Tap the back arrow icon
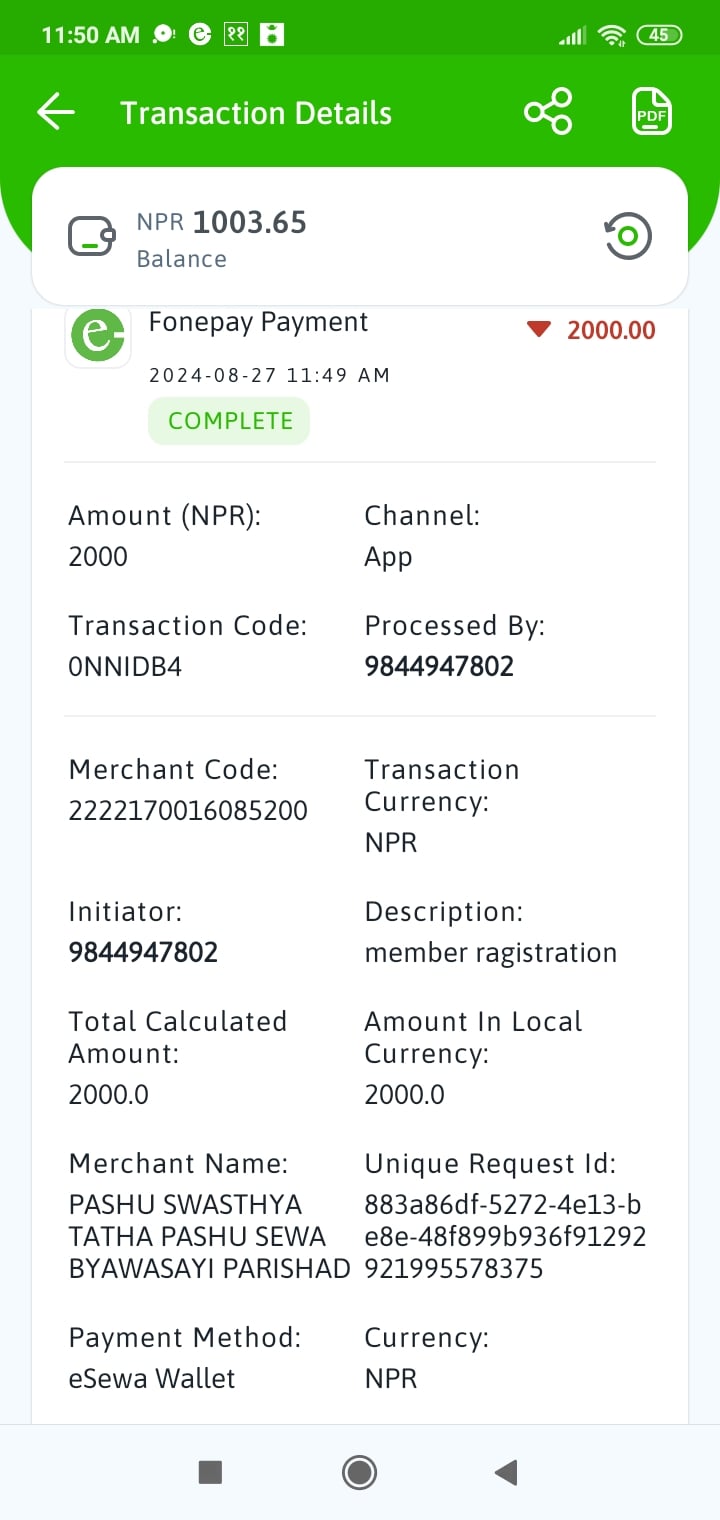The image size is (720, 1520). coord(56,112)
